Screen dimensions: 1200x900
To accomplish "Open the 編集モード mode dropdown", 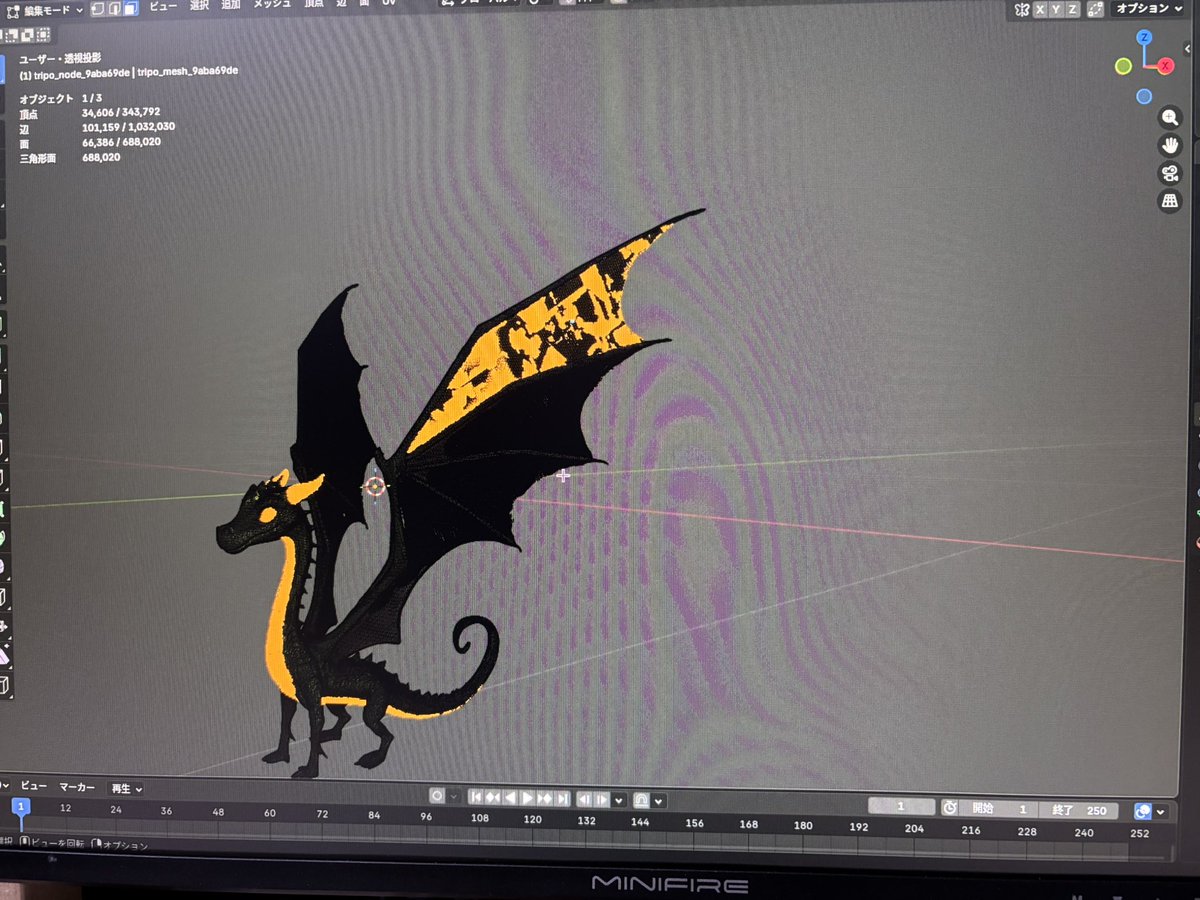I will coord(45,10).
